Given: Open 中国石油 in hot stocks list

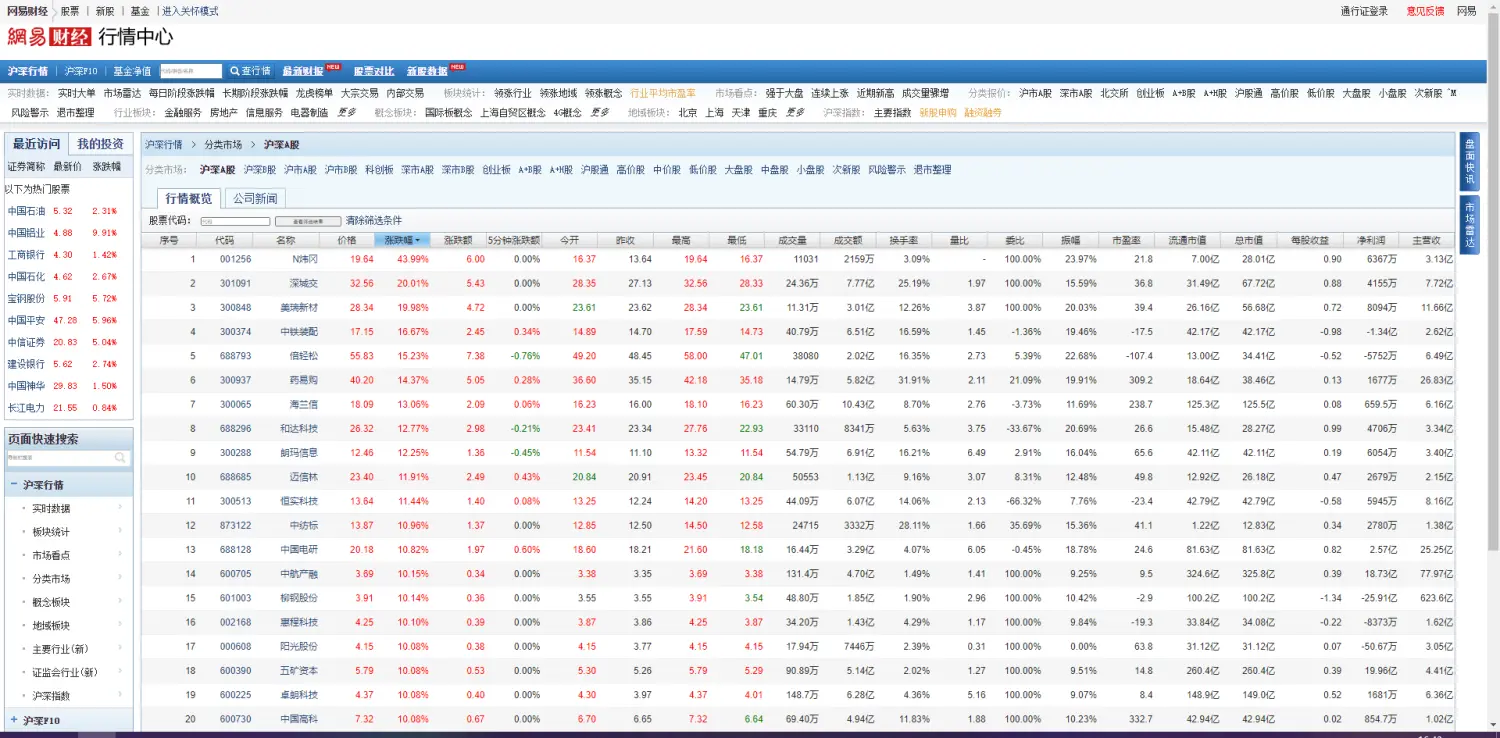Looking at the screenshot, I should [x=26, y=211].
